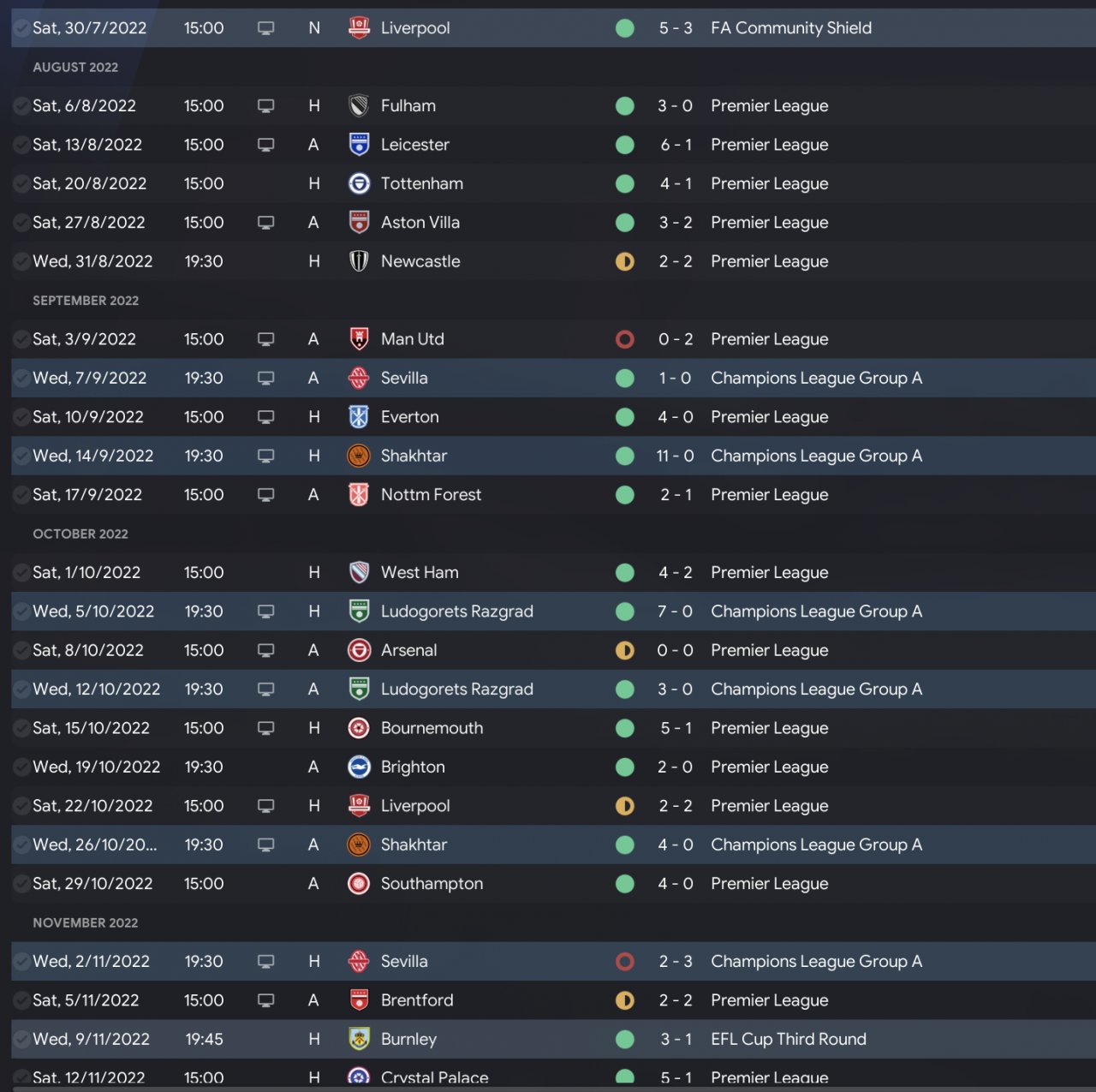Click the red loss indicator for Man Utd match

tap(625, 339)
